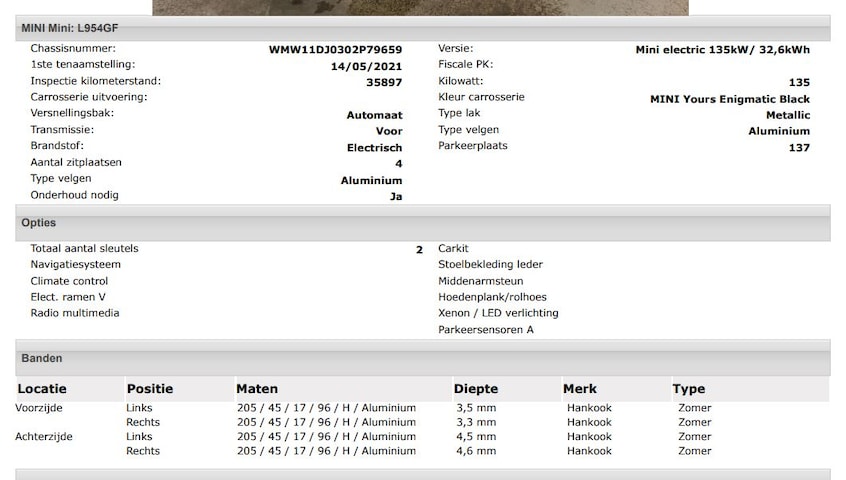The height and width of the screenshot is (480, 846).
Task: Click the Xenon / LED verlichting option
Action: (x=498, y=313)
